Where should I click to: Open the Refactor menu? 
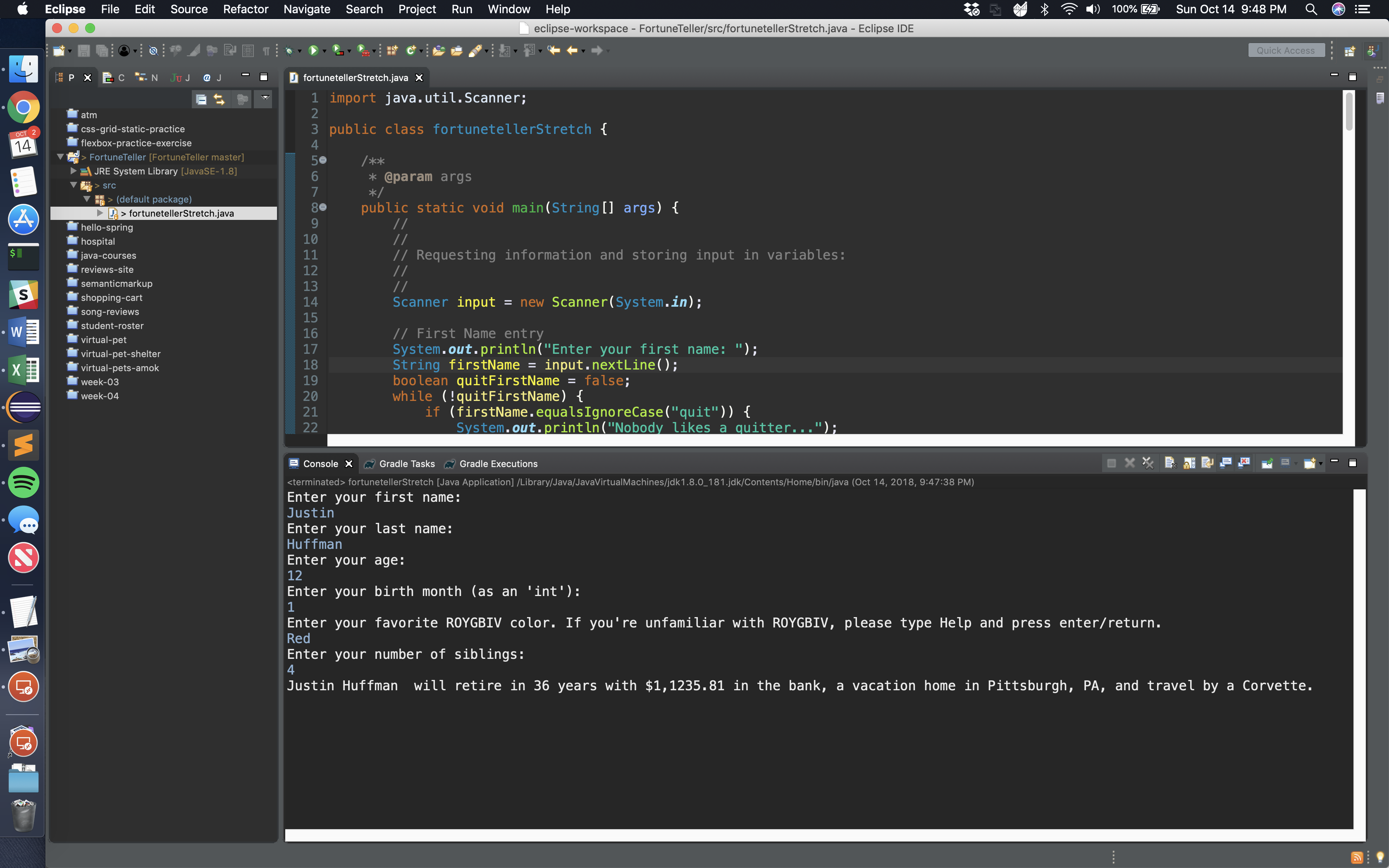point(245,9)
